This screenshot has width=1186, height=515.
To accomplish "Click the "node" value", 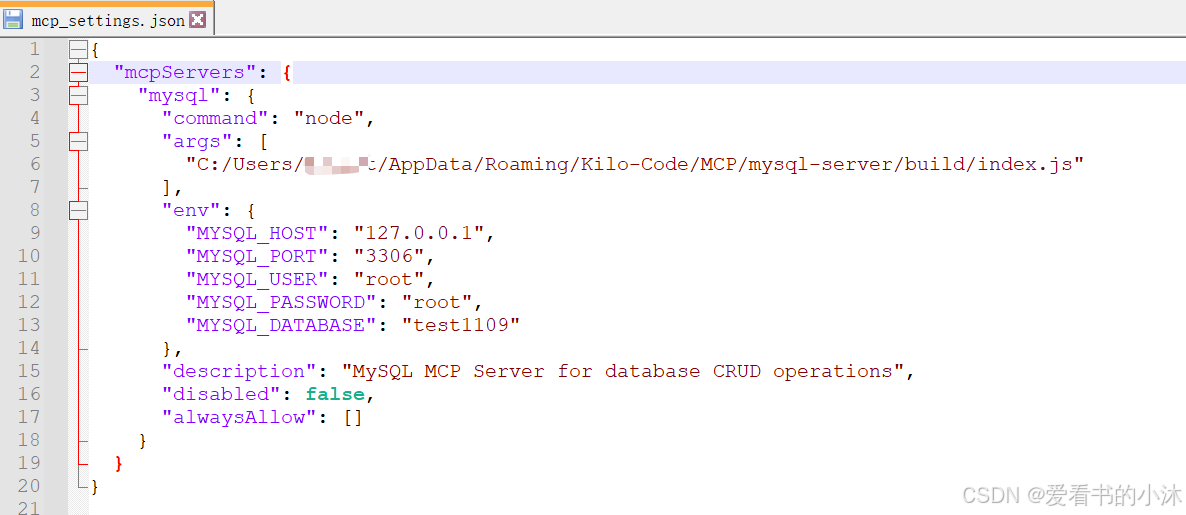I will (x=329, y=118).
